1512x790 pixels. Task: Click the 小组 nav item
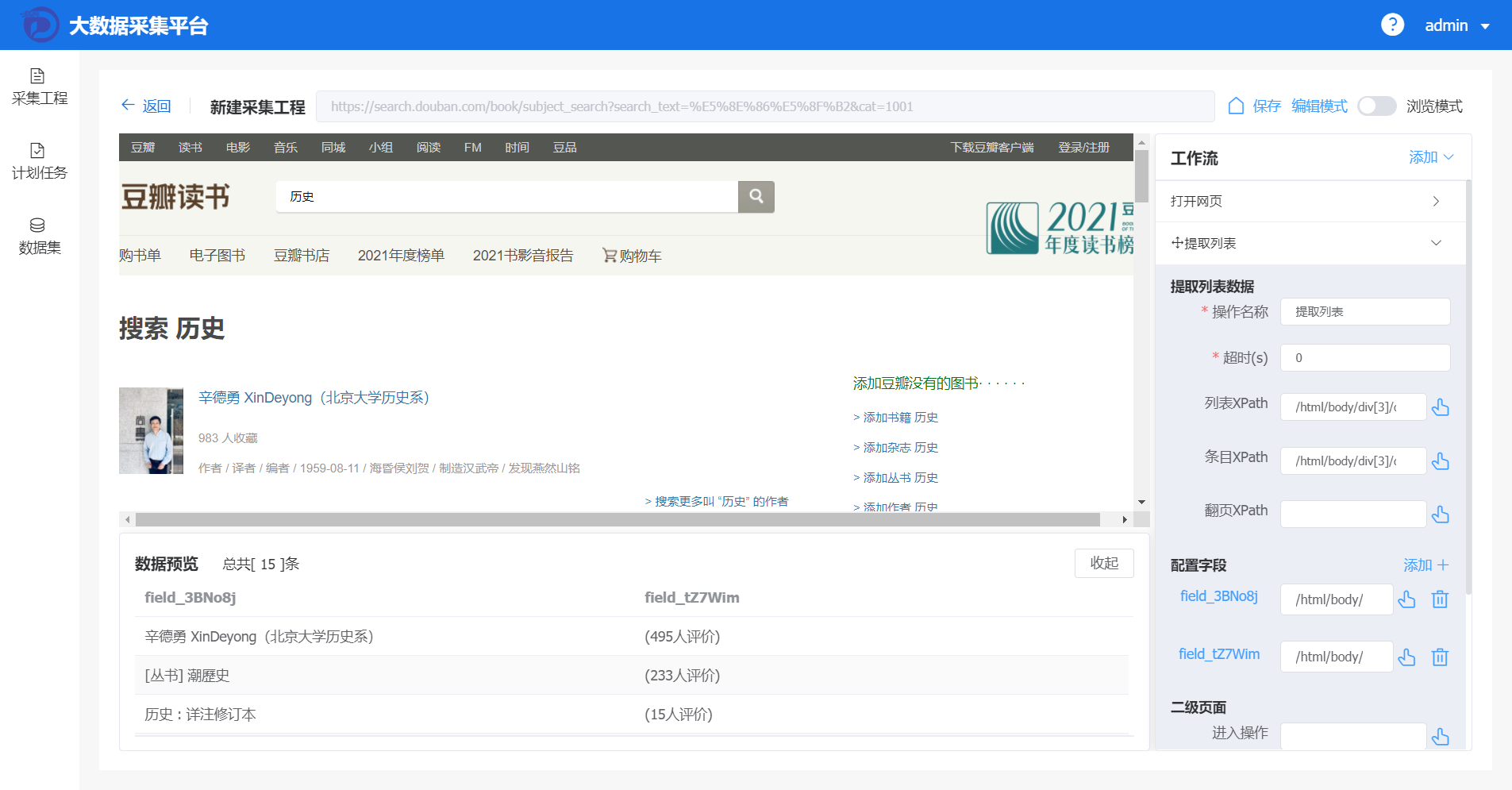tap(381, 147)
